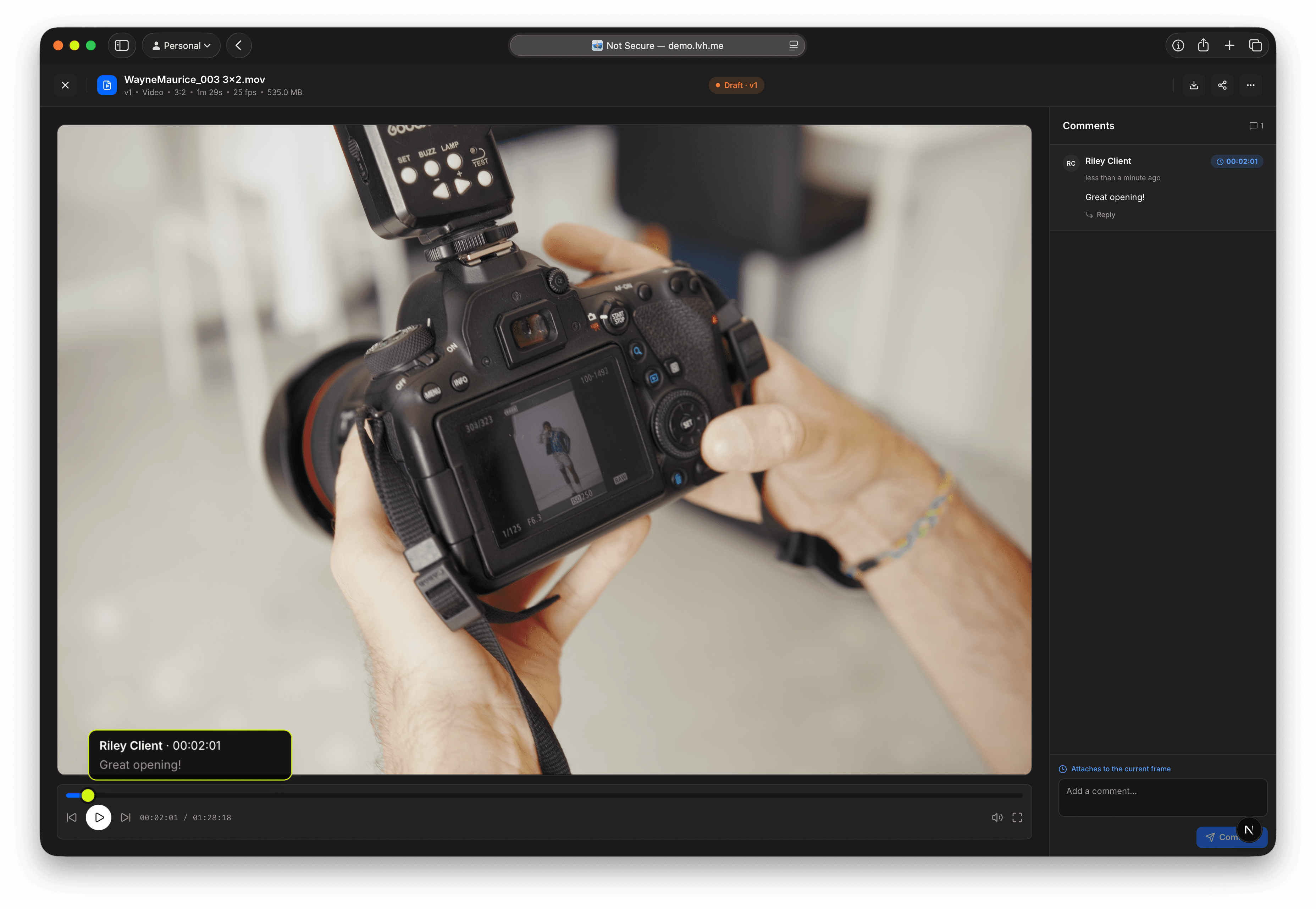This screenshot has width=1316, height=909.
Task: Enter fullscreen mode
Action: [x=1018, y=818]
